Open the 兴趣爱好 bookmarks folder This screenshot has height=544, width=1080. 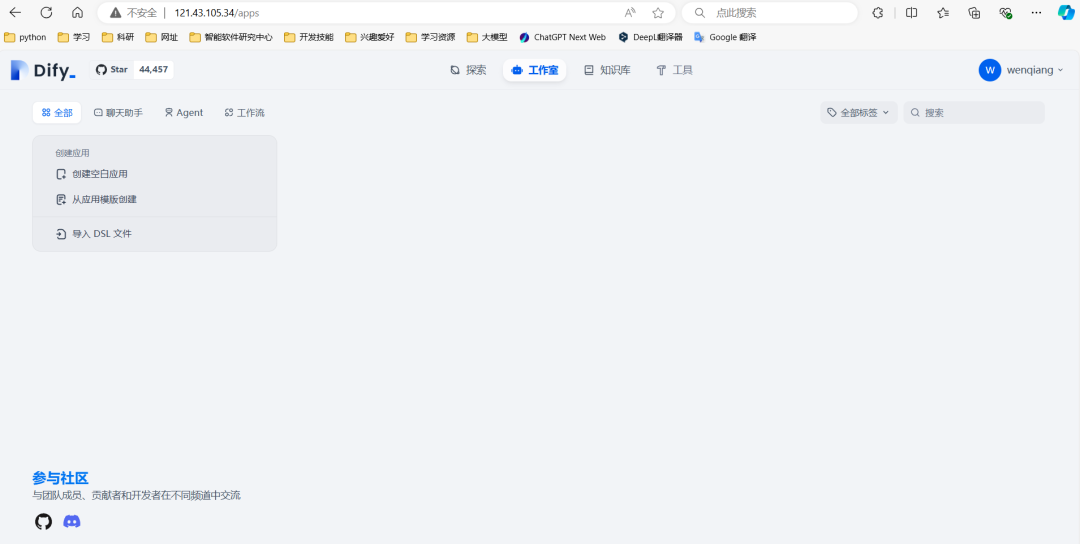tap(370, 37)
